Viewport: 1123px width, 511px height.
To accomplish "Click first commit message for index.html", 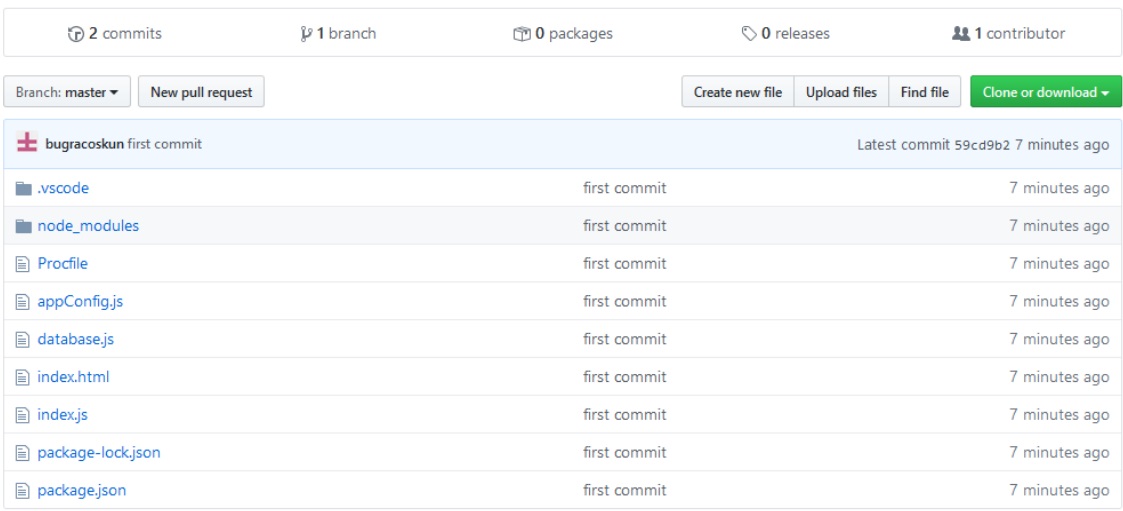I will 624,377.
